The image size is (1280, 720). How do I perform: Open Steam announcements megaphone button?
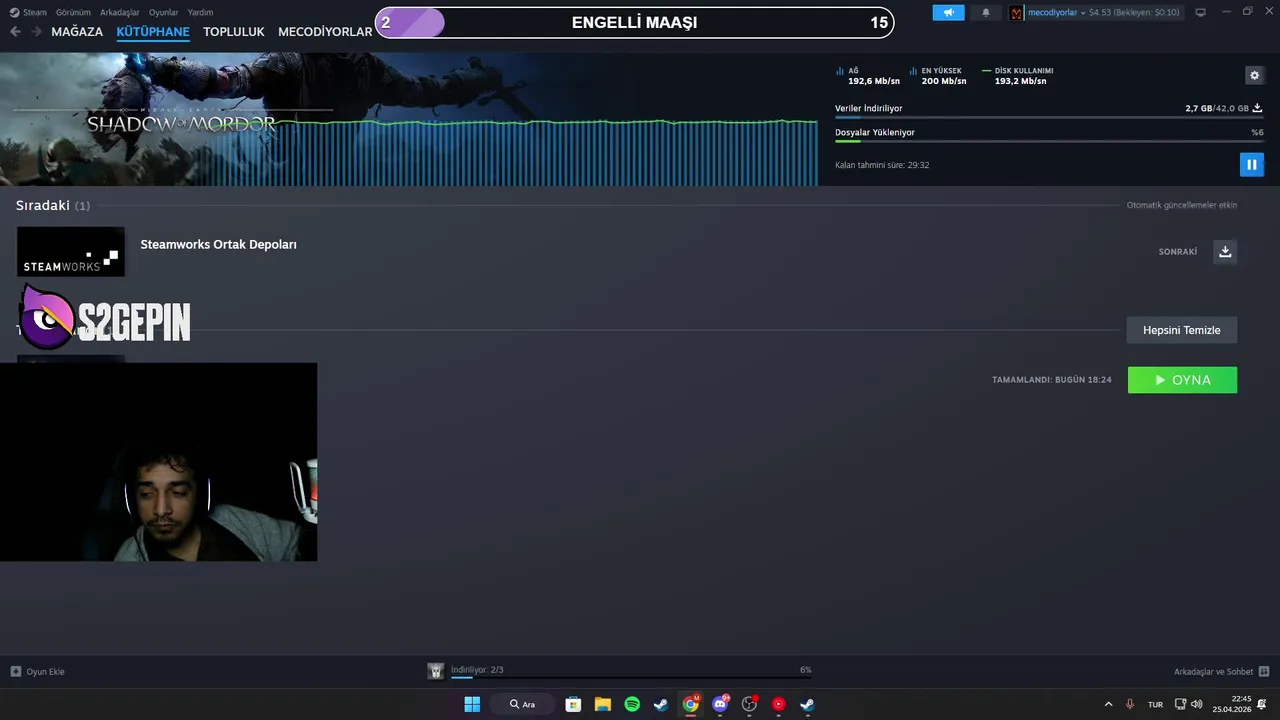pyautogui.click(x=948, y=12)
